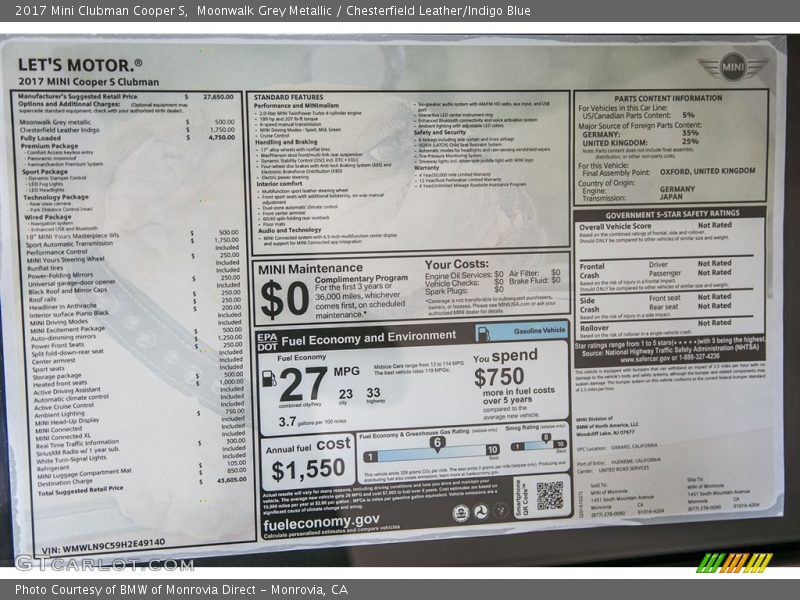The height and width of the screenshot is (600, 800).
Task: Click the MINI Excitement Package row
Action: pyautogui.click(x=136, y=330)
